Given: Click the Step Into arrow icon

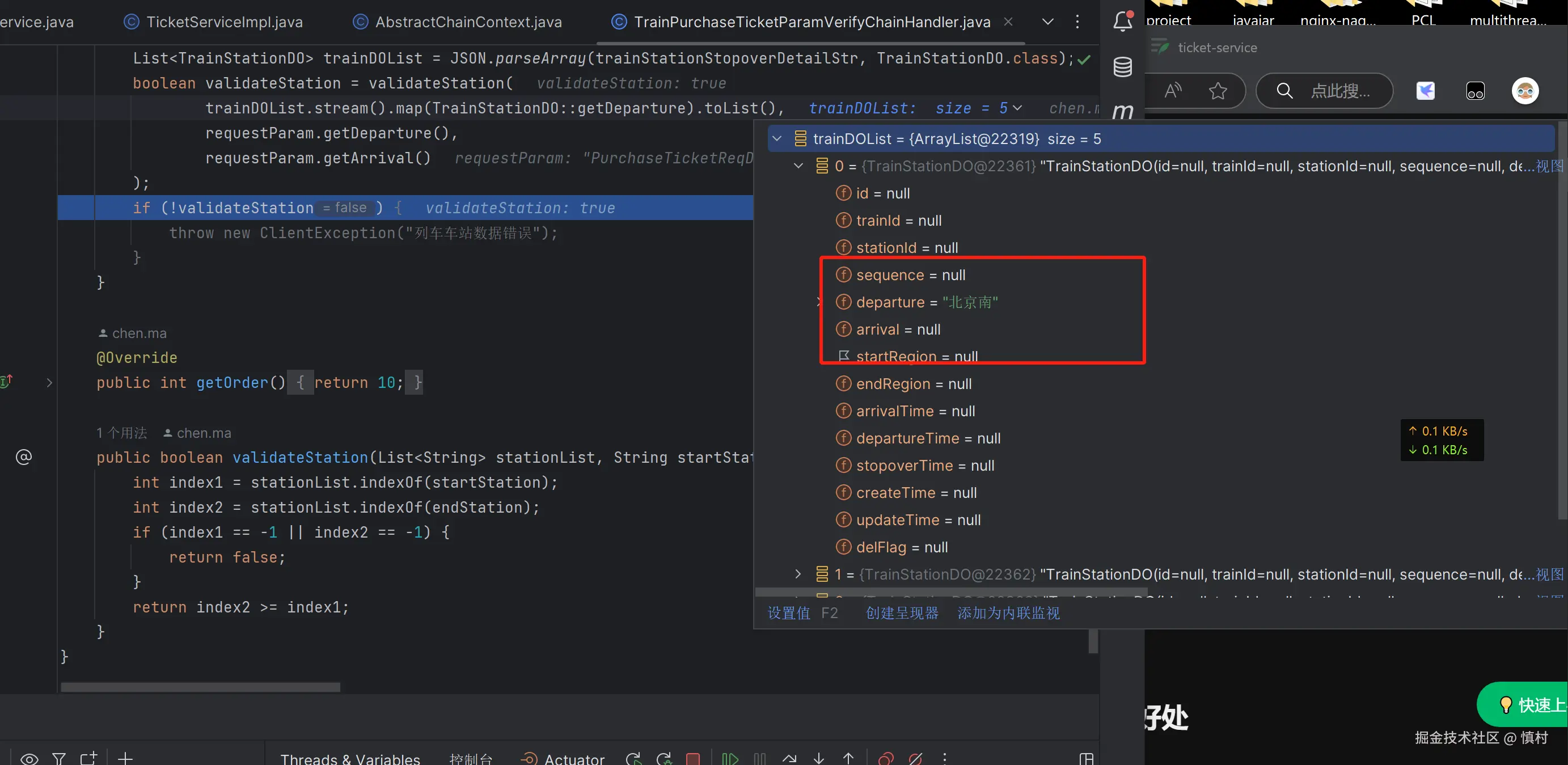Looking at the screenshot, I should (819, 758).
